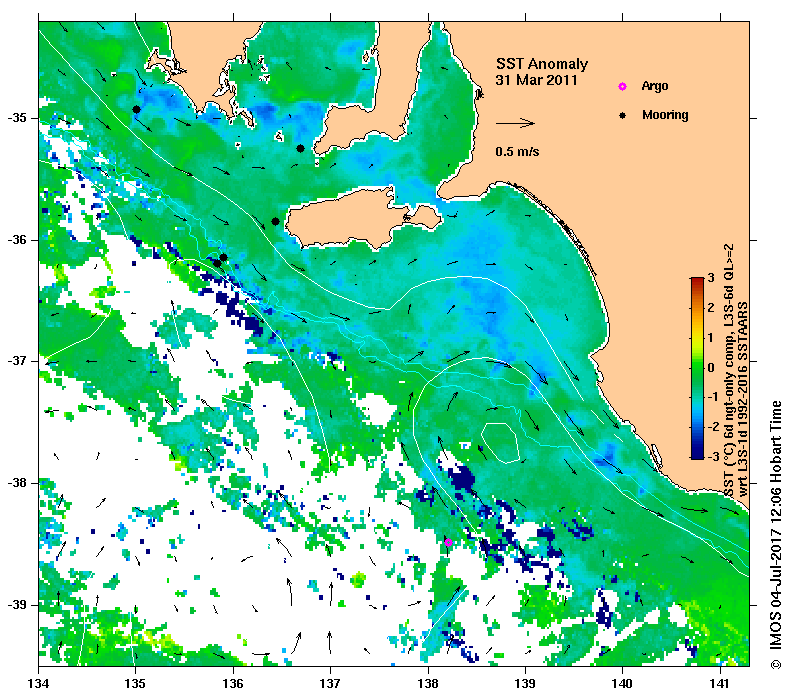This screenshot has width=791, height=700.
Task: Click the longitude label '137'
Action: coord(331,684)
